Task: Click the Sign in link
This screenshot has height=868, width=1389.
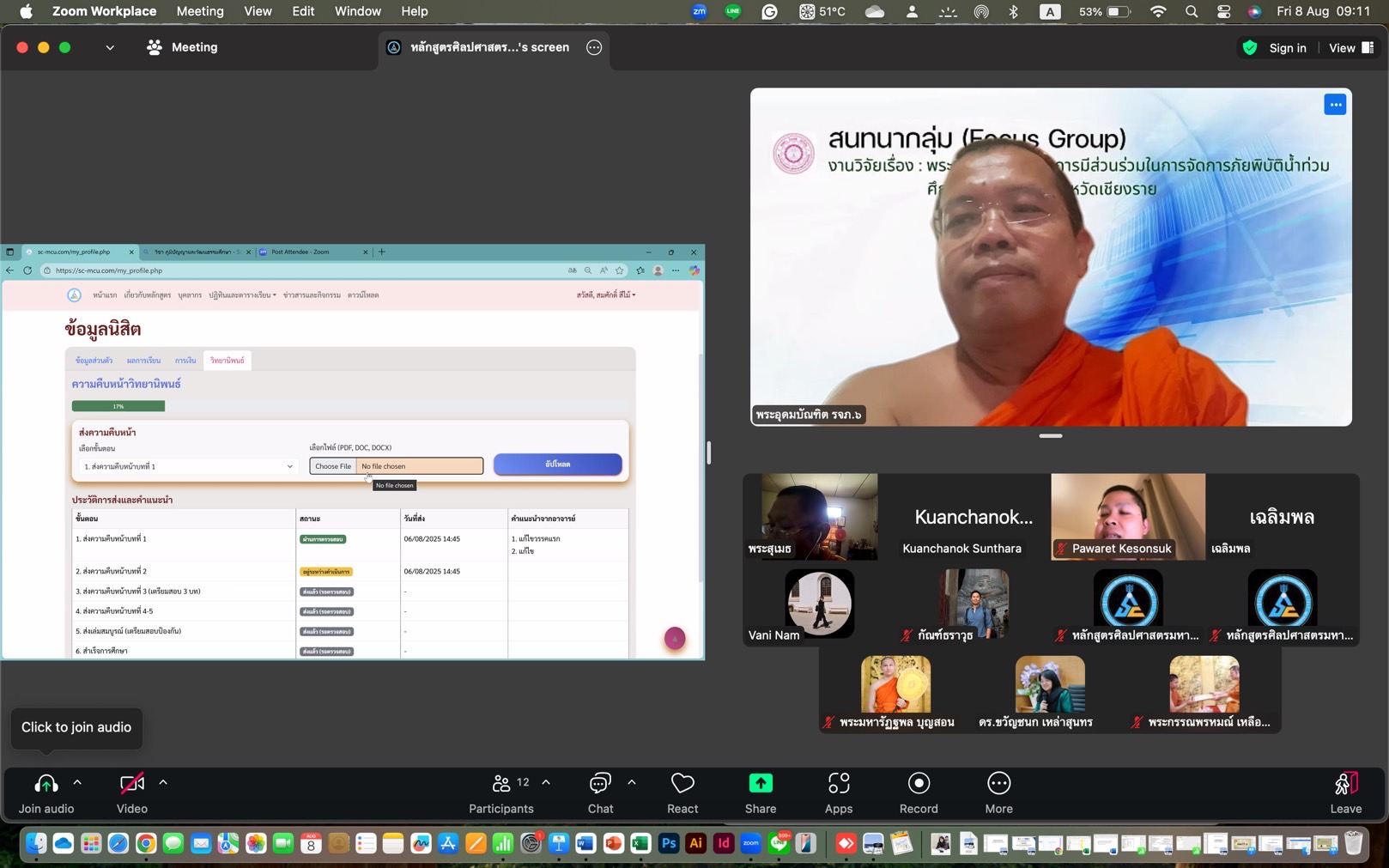Action: pos(1287,48)
